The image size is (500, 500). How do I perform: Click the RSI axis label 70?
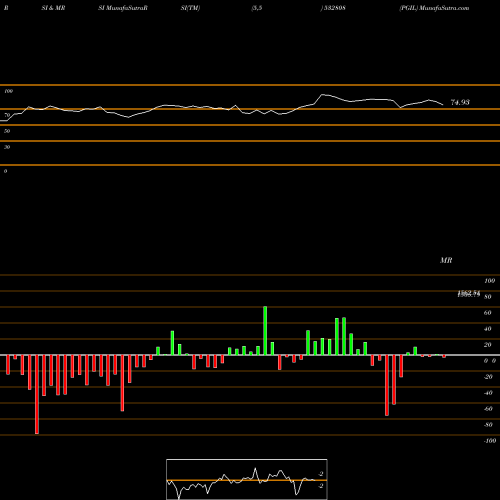coord(7,115)
